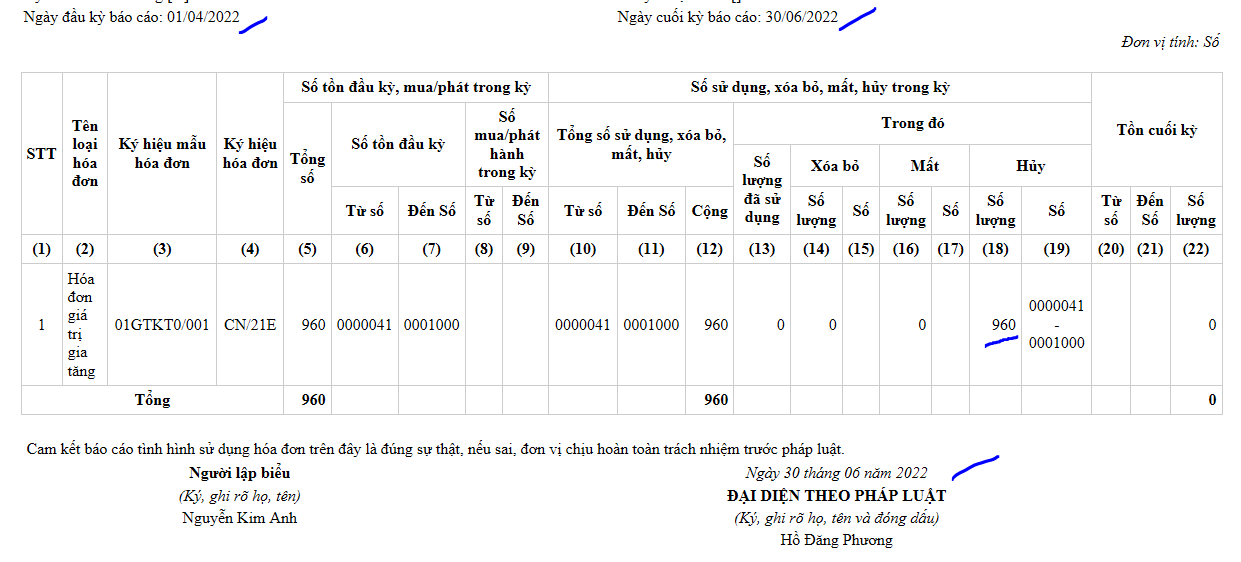
Task: Select the preparer name Nguyễn Kim Anh
Action: [239, 518]
